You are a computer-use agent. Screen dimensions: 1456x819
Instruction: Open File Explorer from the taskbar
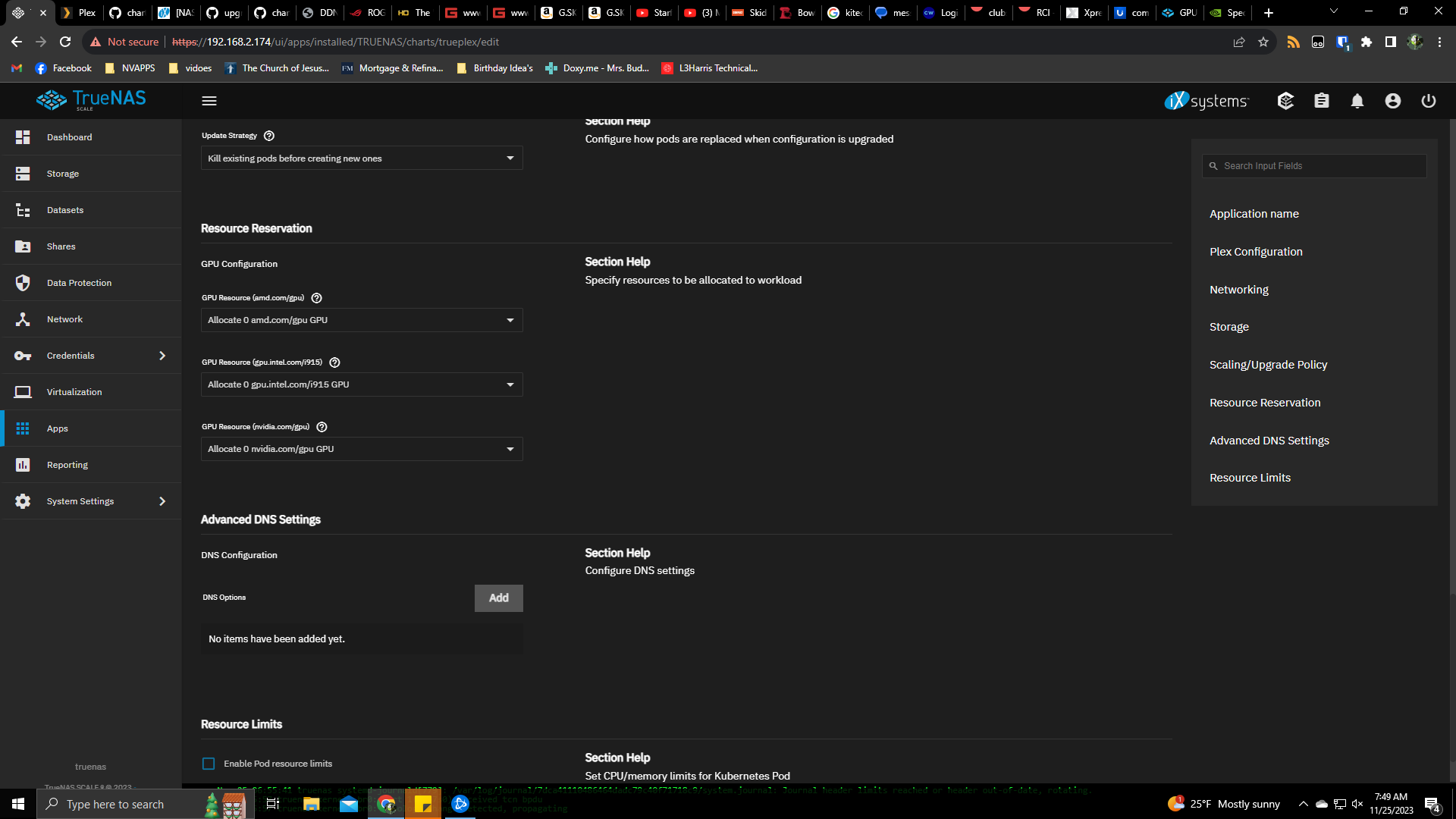pos(312,804)
